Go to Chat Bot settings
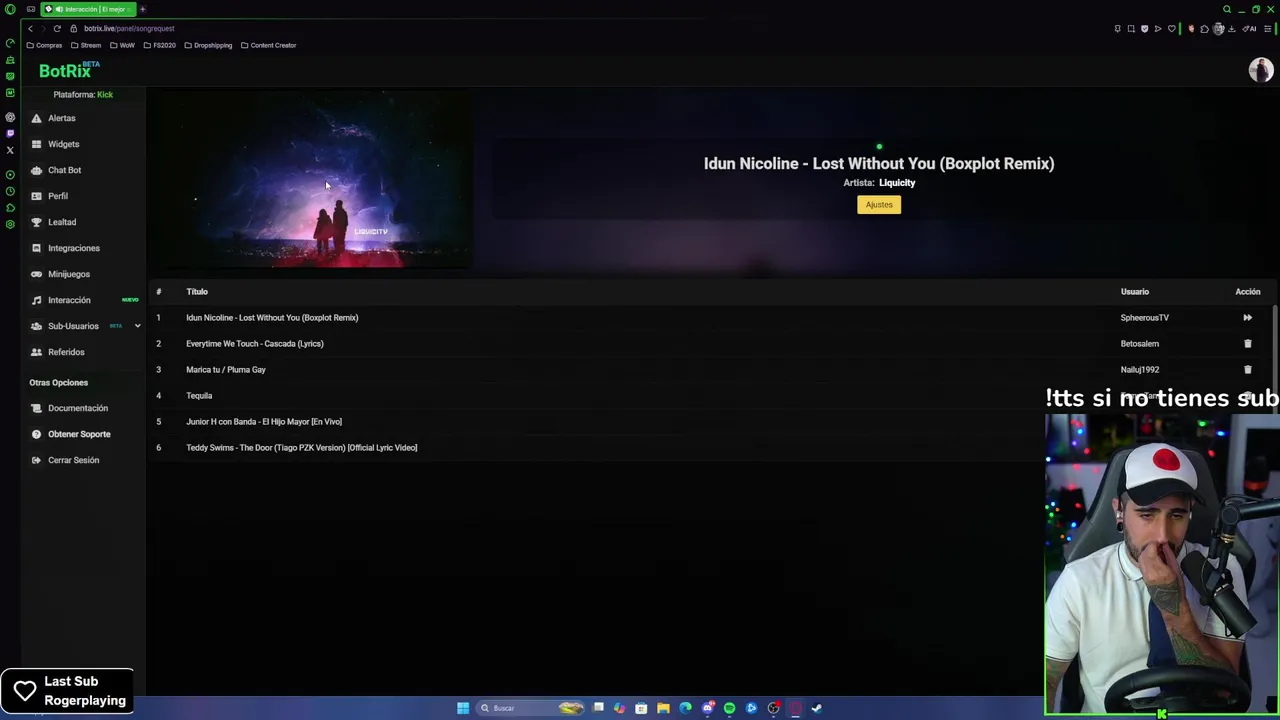Viewport: 1280px width, 720px height. click(64, 170)
